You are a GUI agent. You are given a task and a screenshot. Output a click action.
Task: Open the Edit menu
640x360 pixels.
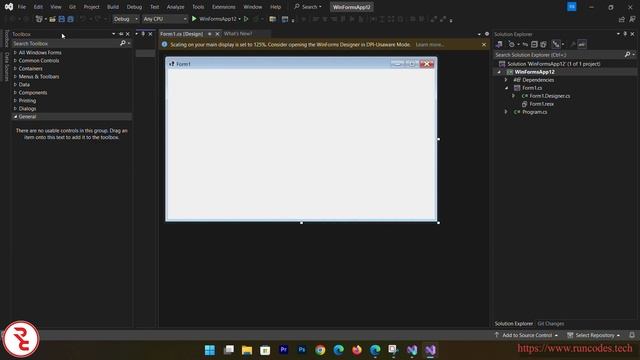point(38,7)
